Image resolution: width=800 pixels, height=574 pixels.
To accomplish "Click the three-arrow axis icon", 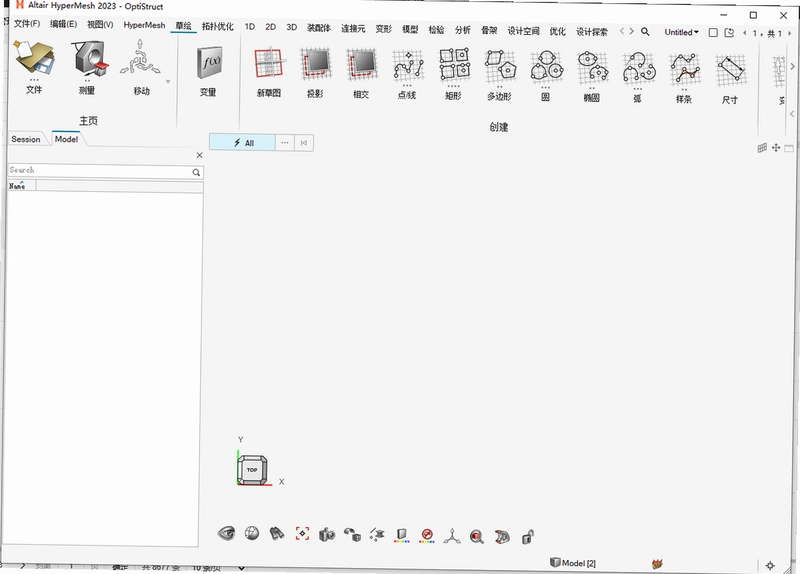I will [x=452, y=536].
